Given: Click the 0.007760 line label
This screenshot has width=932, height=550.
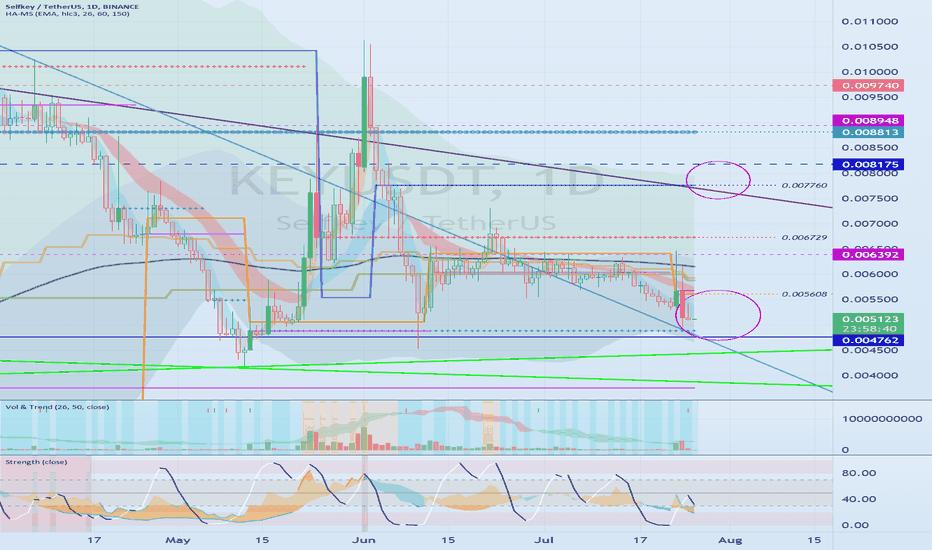Looking at the screenshot, I should click(x=804, y=186).
